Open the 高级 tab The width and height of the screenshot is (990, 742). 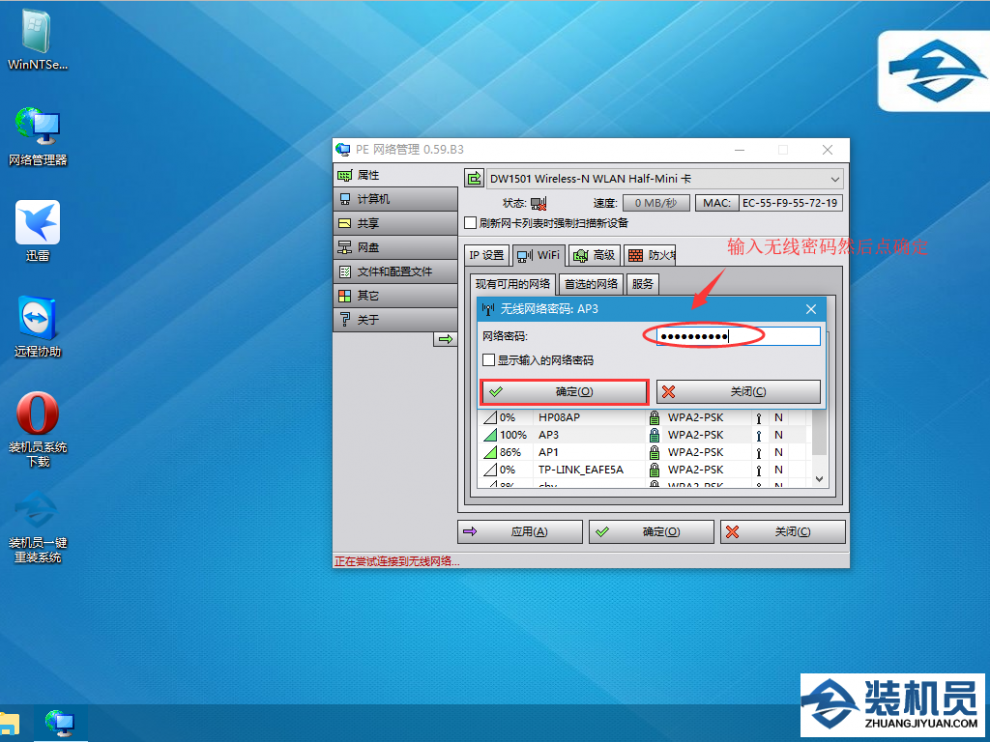(x=594, y=255)
